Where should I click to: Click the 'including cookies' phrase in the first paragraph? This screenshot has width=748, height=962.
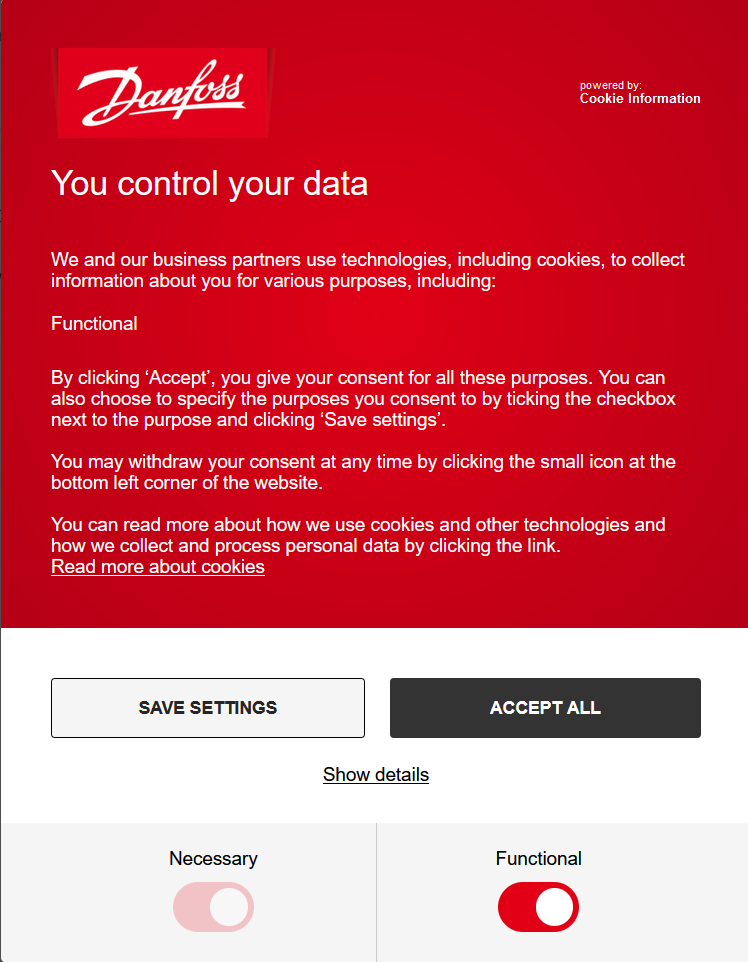click(x=537, y=260)
